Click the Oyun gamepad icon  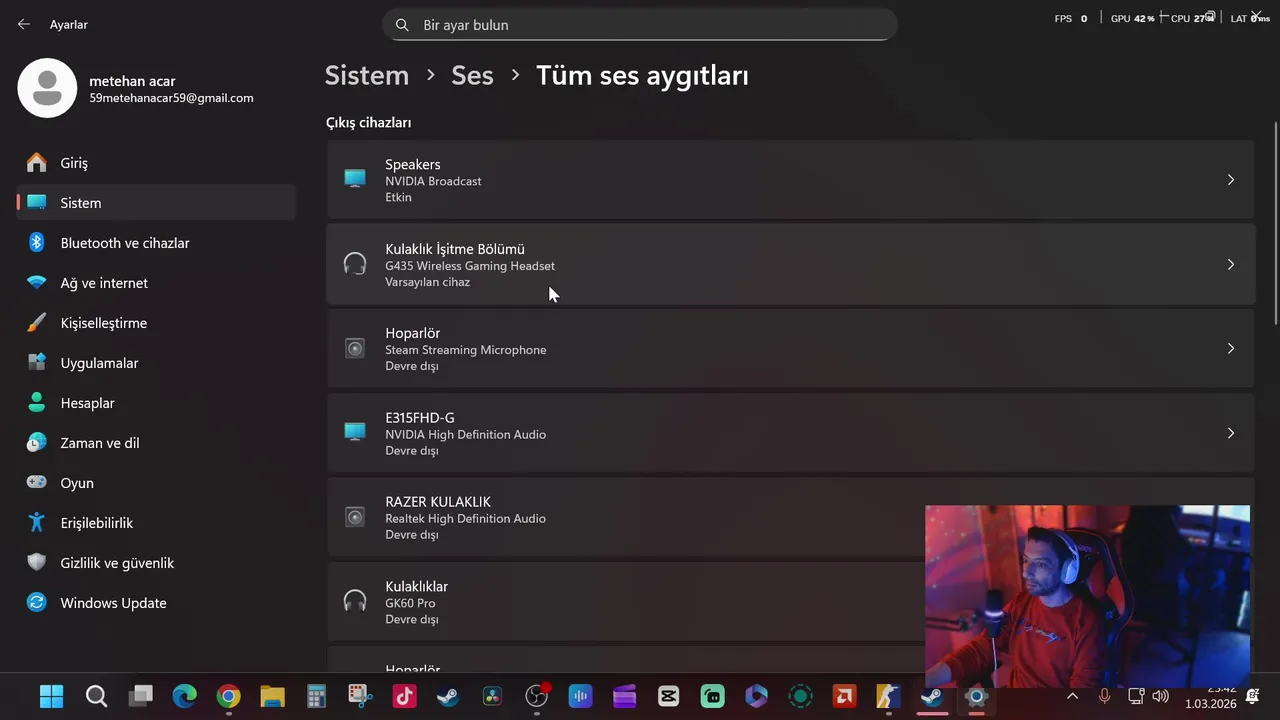coord(37,483)
